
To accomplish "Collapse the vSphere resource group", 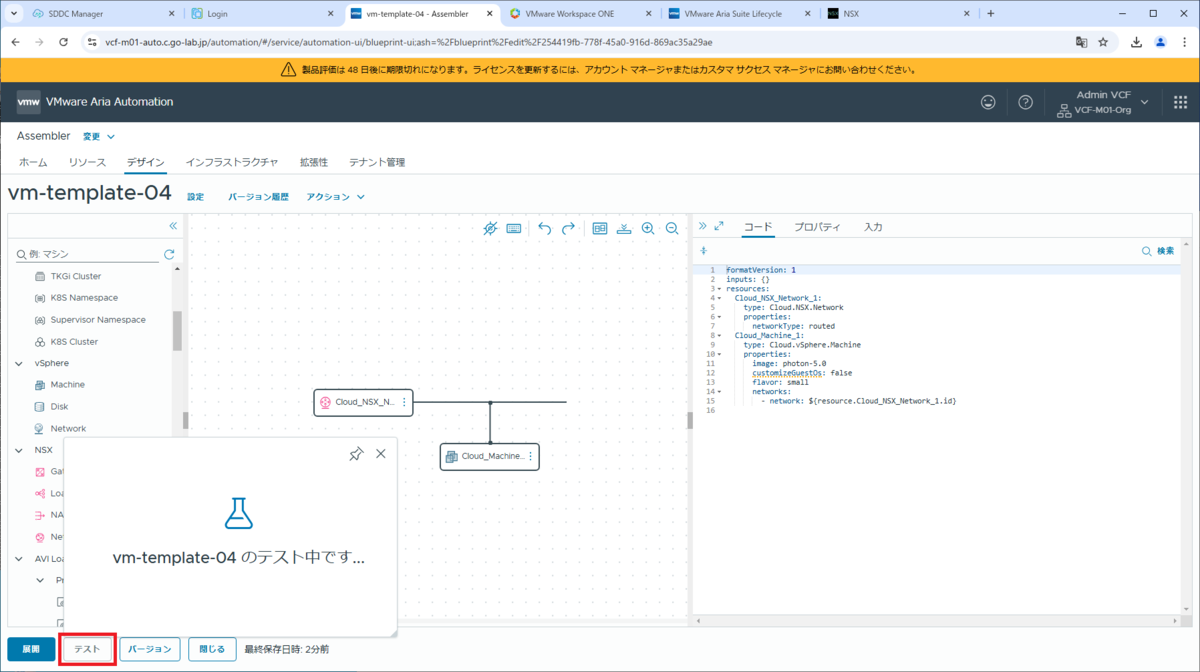I will coord(19,363).
